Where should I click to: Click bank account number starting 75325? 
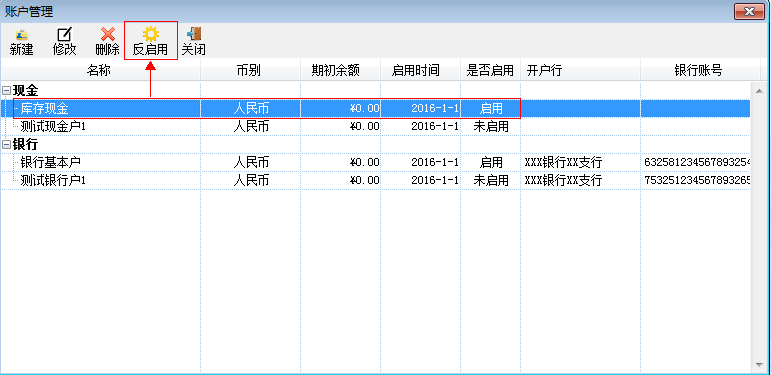point(697,180)
